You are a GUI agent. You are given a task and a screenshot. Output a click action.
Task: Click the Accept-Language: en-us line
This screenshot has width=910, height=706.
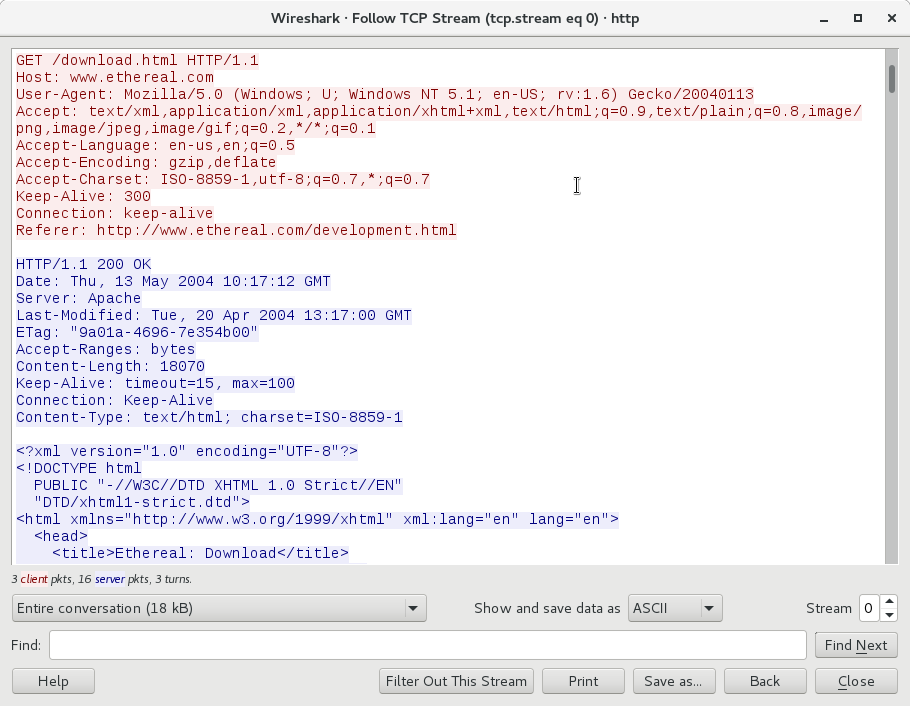coord(155,145)
